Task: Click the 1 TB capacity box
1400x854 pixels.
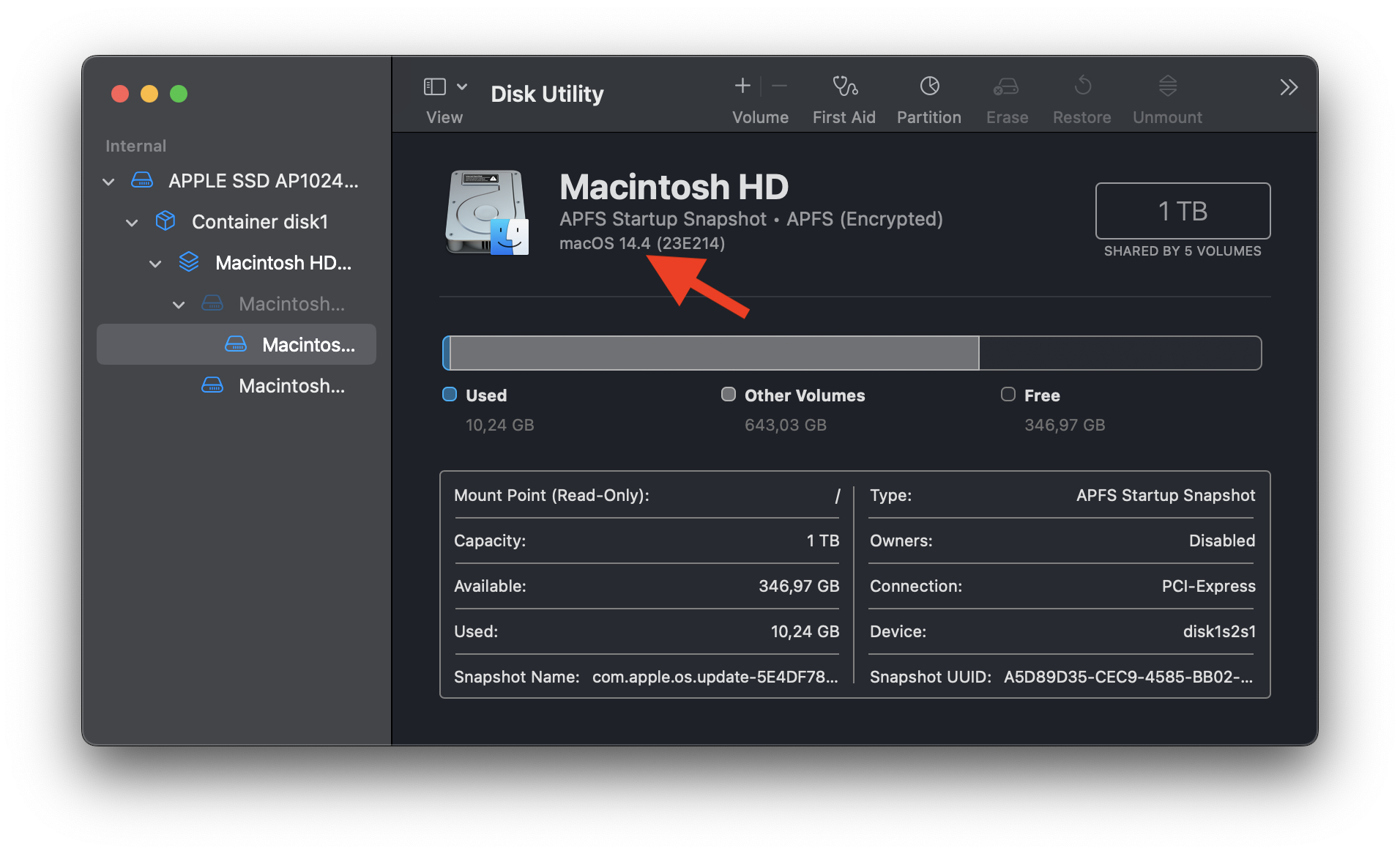Action: 1182,211
